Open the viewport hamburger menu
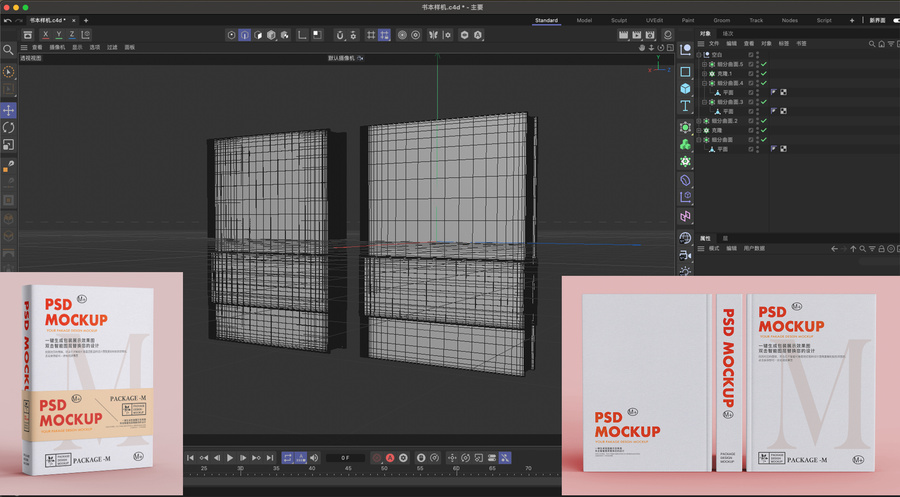The height and width of the screenshot is (497, 900). 24,48
